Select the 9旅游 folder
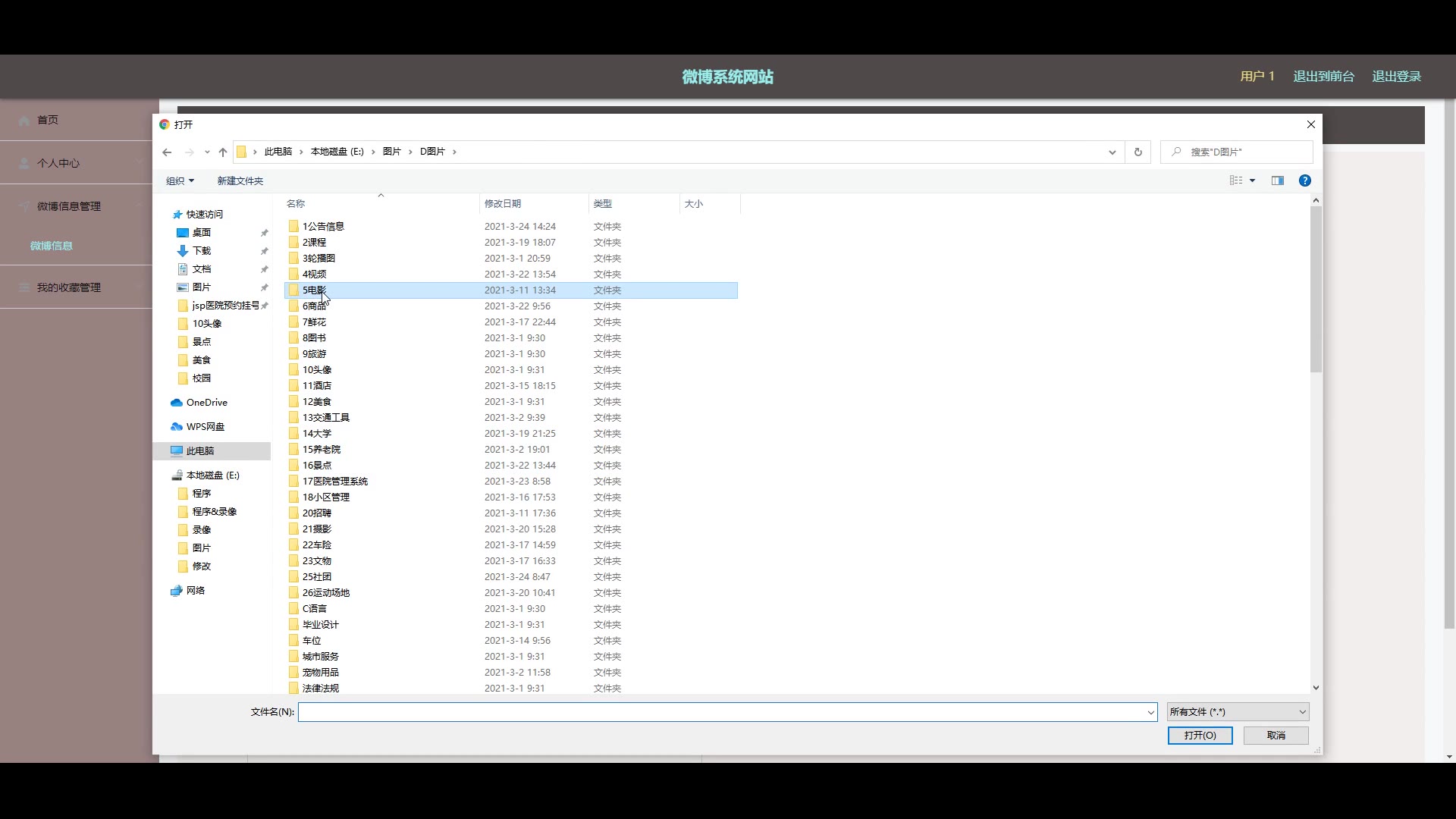The height and width of the screenshot is (819, 1456). (314, 354)
